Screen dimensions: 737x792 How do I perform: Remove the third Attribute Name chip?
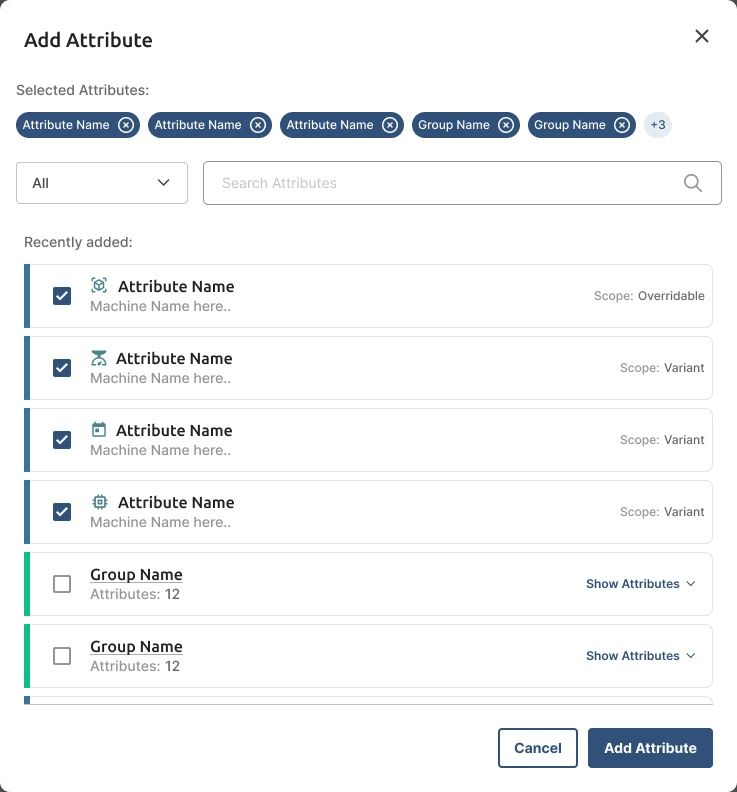coord(389,125)
